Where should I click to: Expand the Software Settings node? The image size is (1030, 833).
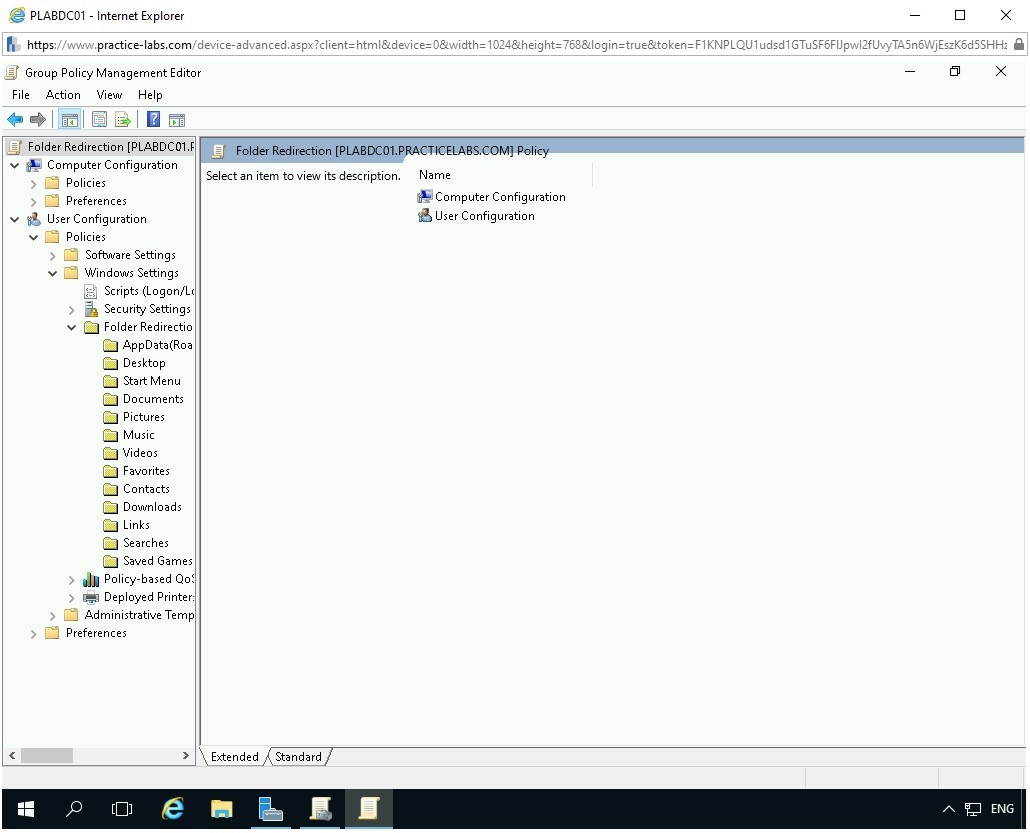click(53, 256)
